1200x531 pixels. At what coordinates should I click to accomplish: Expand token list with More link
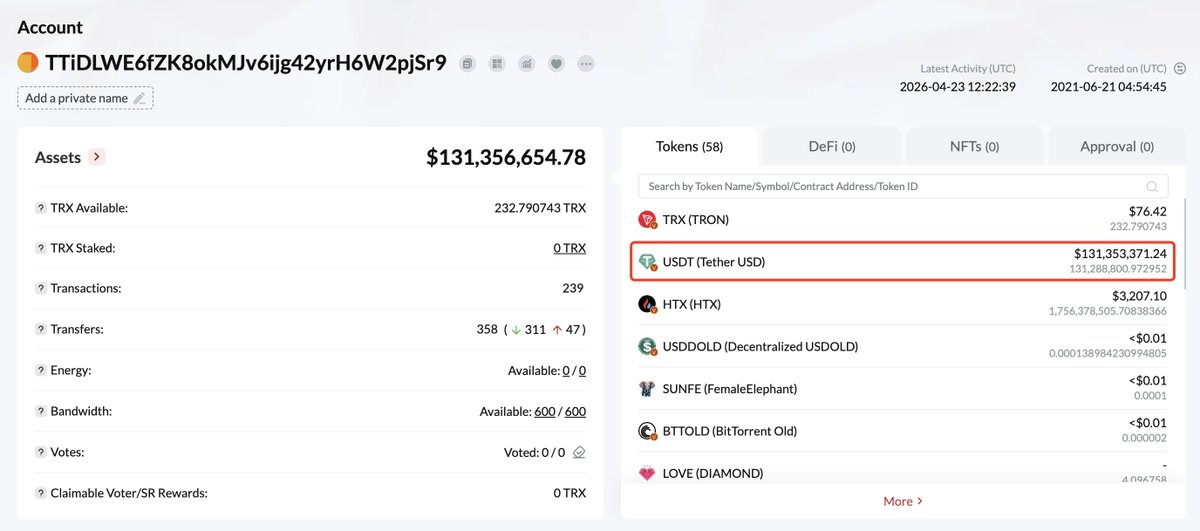(x=902, y=501)
